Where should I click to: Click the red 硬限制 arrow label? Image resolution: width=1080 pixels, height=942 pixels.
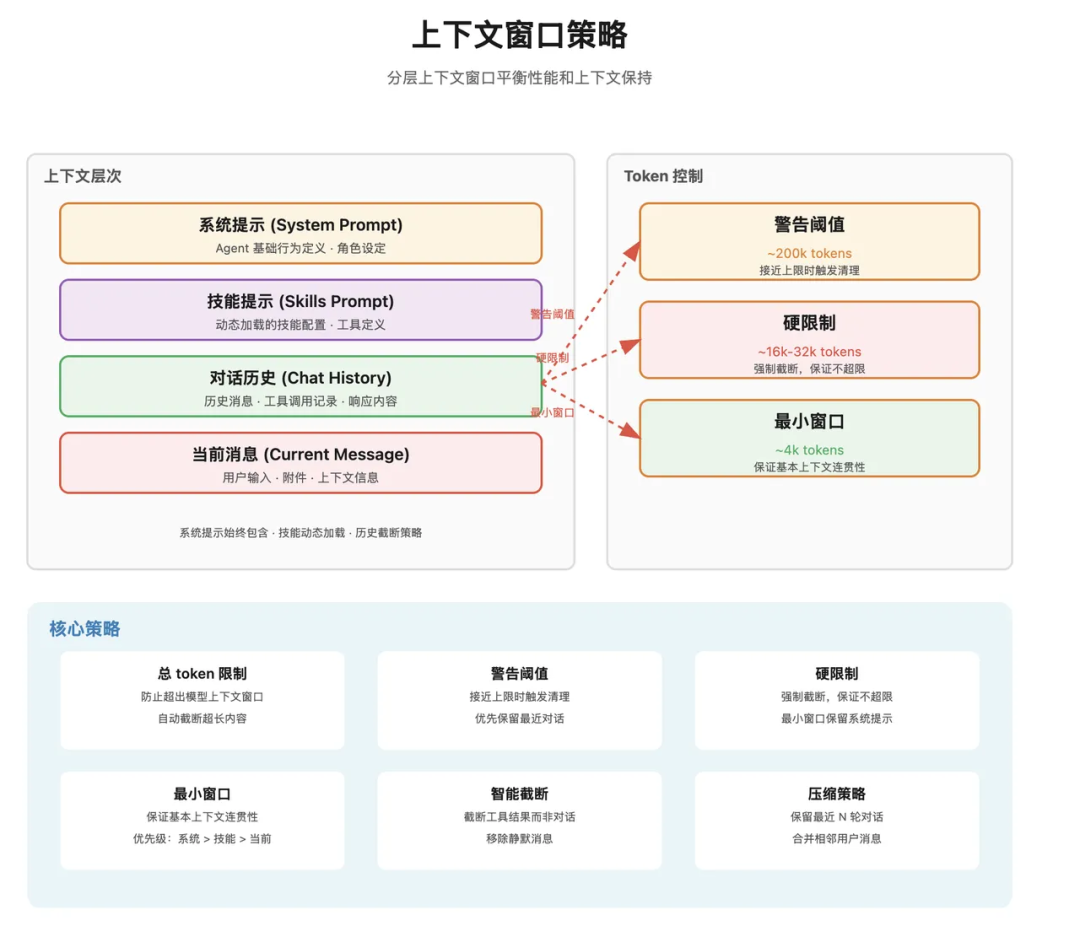tap(551, 357)
